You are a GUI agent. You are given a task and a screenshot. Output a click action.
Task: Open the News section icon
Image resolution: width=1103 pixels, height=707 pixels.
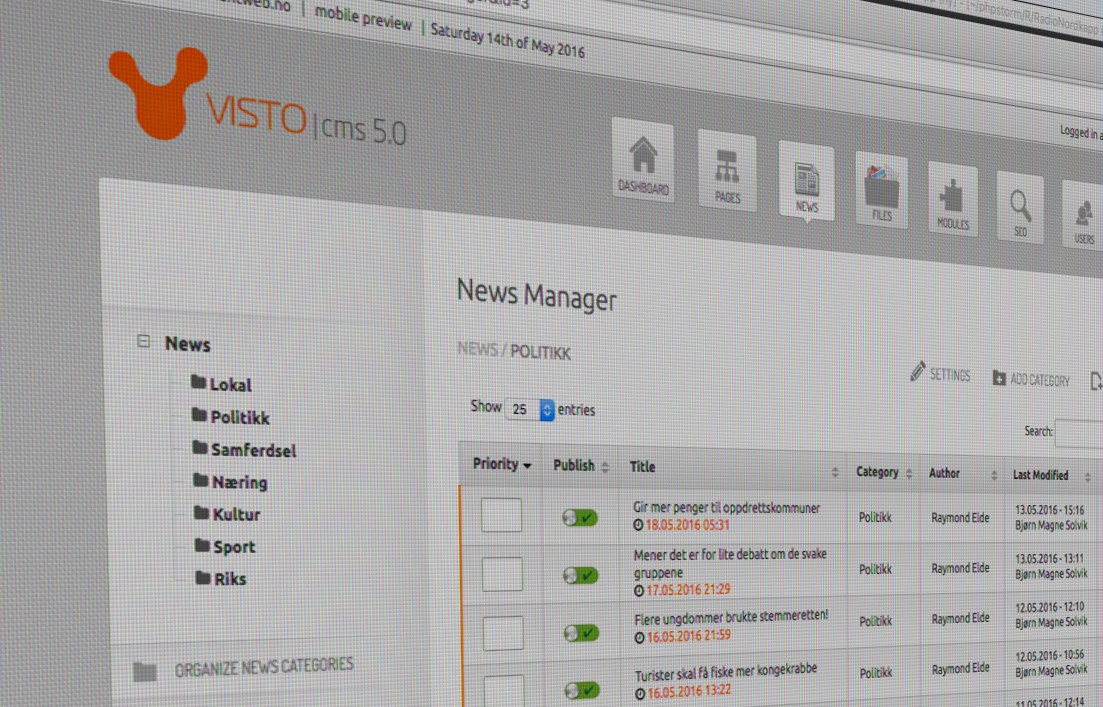click(806, 181)
